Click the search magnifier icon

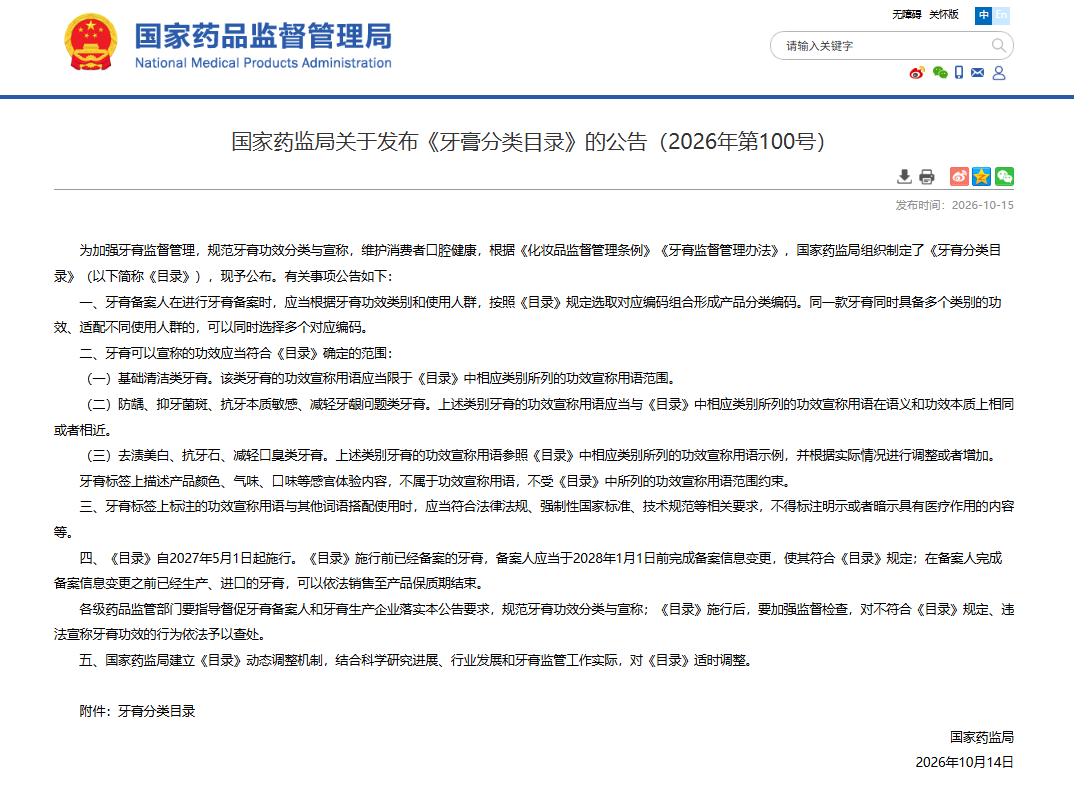999,46
